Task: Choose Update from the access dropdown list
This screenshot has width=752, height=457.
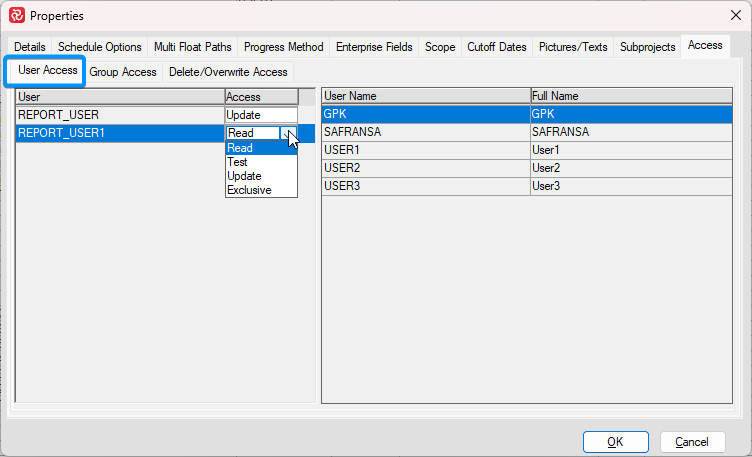Action: click(244, 176)
